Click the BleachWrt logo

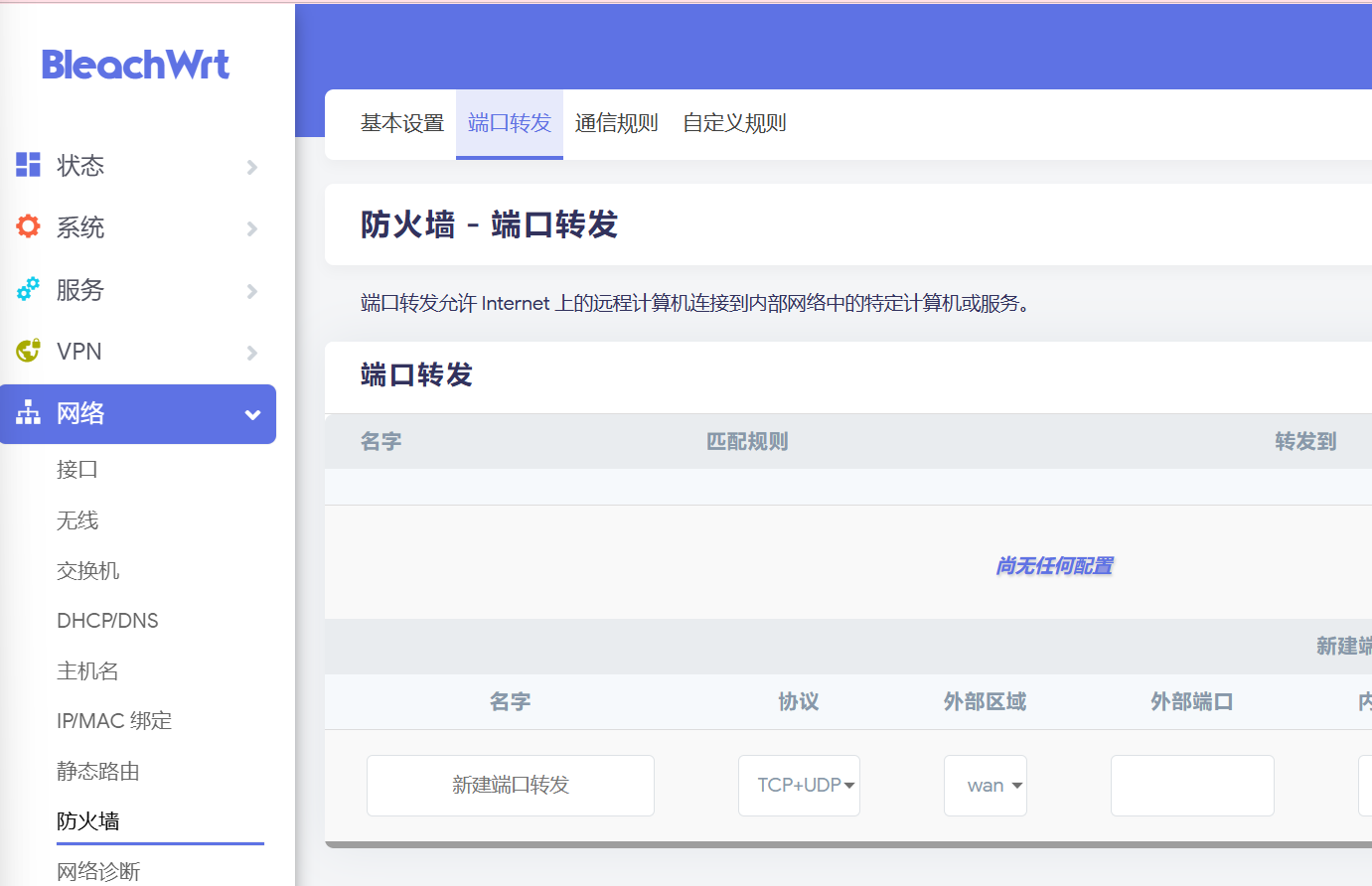[135, 65]
